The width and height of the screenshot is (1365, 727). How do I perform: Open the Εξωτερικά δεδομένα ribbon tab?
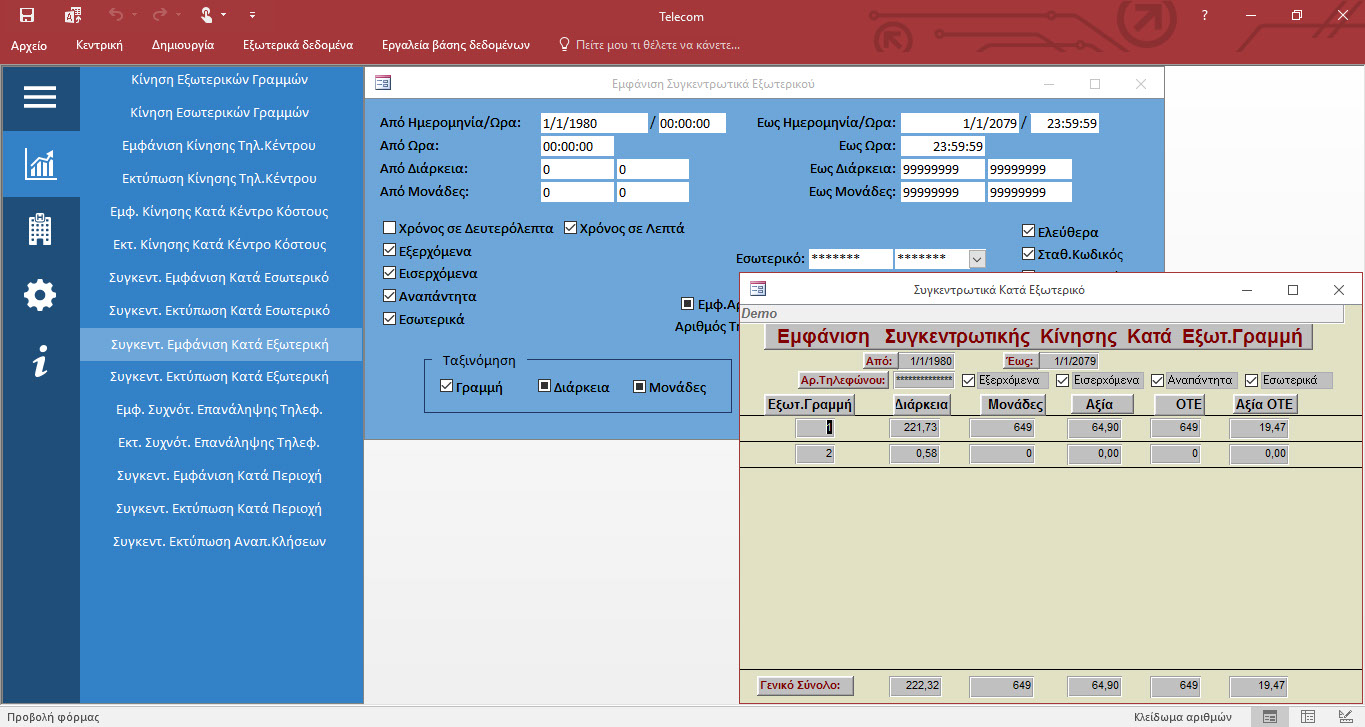coord(297,45)
